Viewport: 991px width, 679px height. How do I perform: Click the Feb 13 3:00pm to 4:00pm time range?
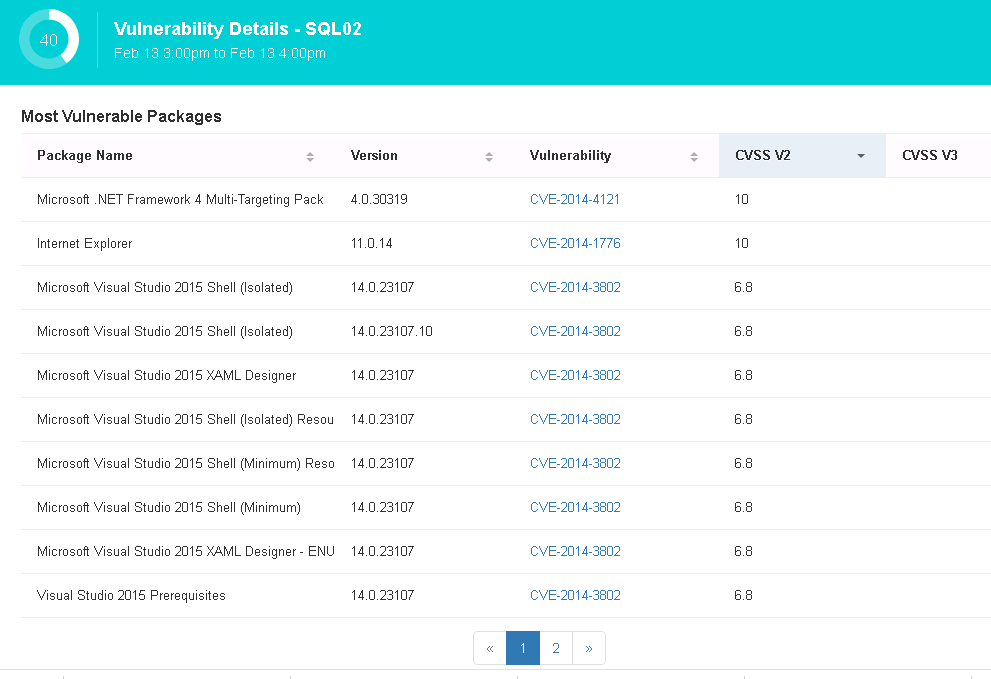[220, 53]
